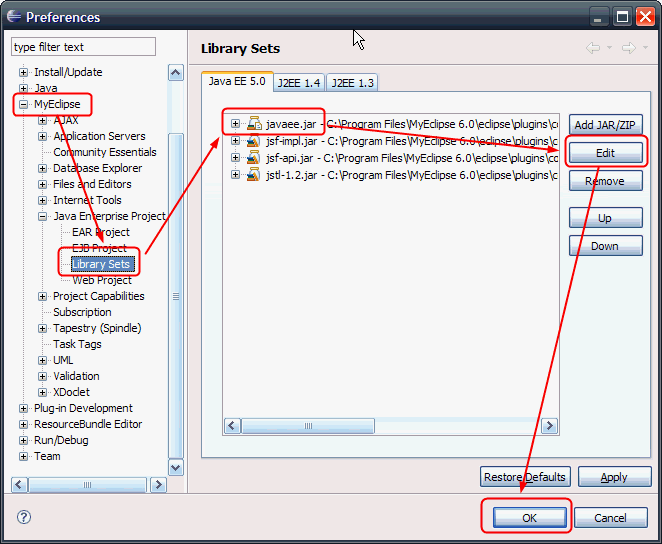Click the tree vertical scrollbar down arrow
The height and width of the screenshot is (544, 662).
tap(176, 467)
